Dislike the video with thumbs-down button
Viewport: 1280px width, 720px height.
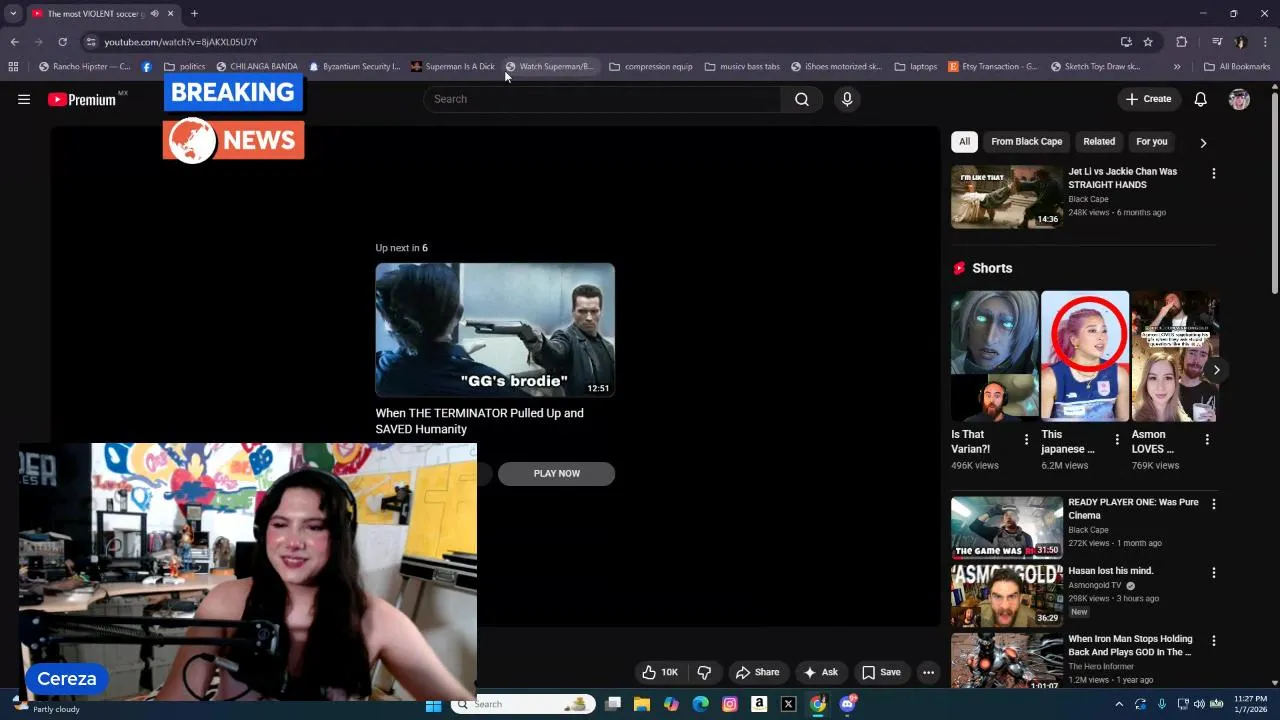point(704,672)
